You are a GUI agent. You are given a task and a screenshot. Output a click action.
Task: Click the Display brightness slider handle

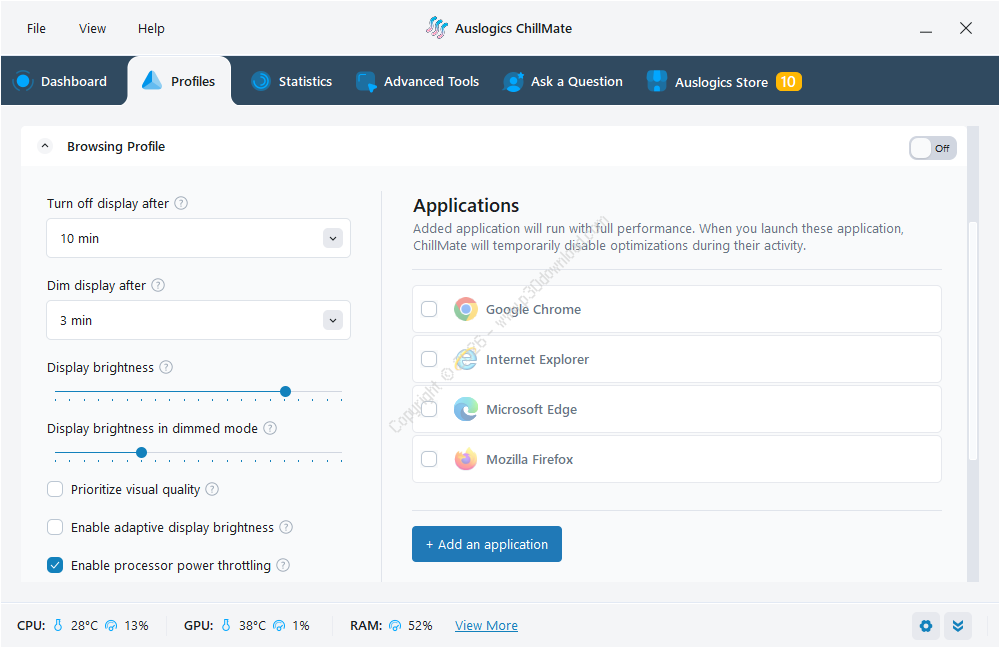coord(286,392)
